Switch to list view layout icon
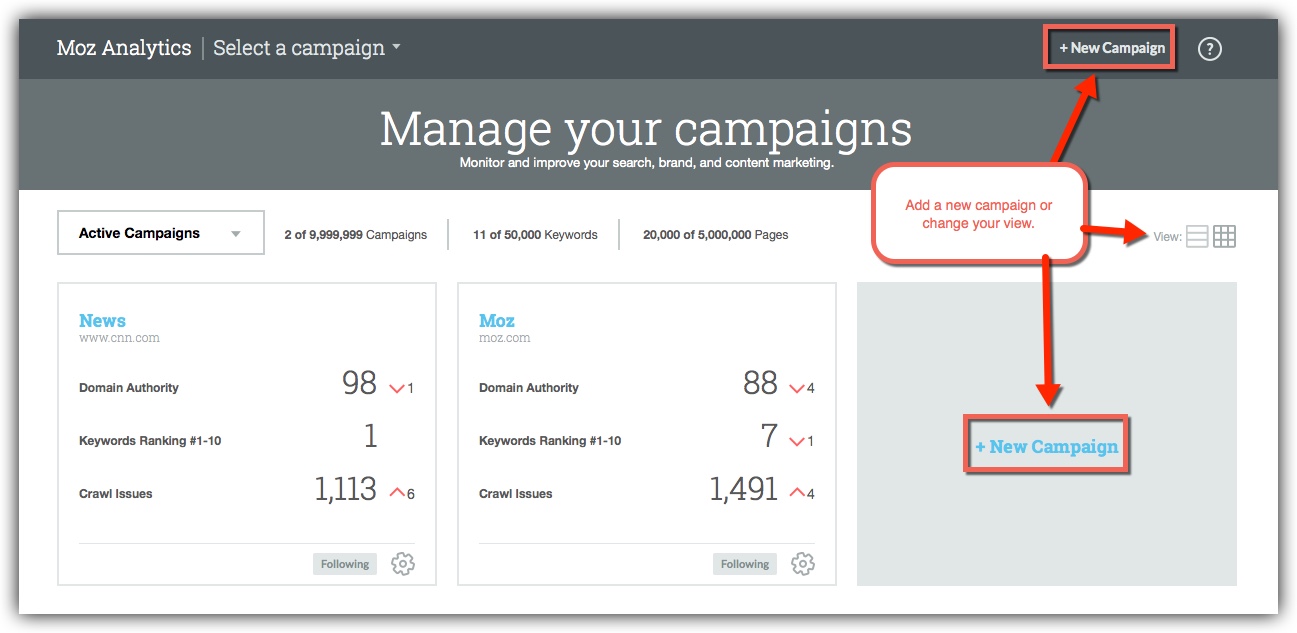This screenshot has width=1297, height=633. pyautogui.click(x=1197, y=237)
